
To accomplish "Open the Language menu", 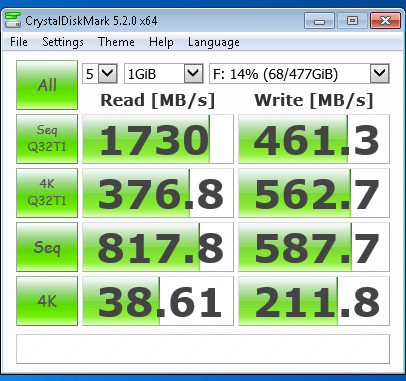I will (x=214, y=42).
